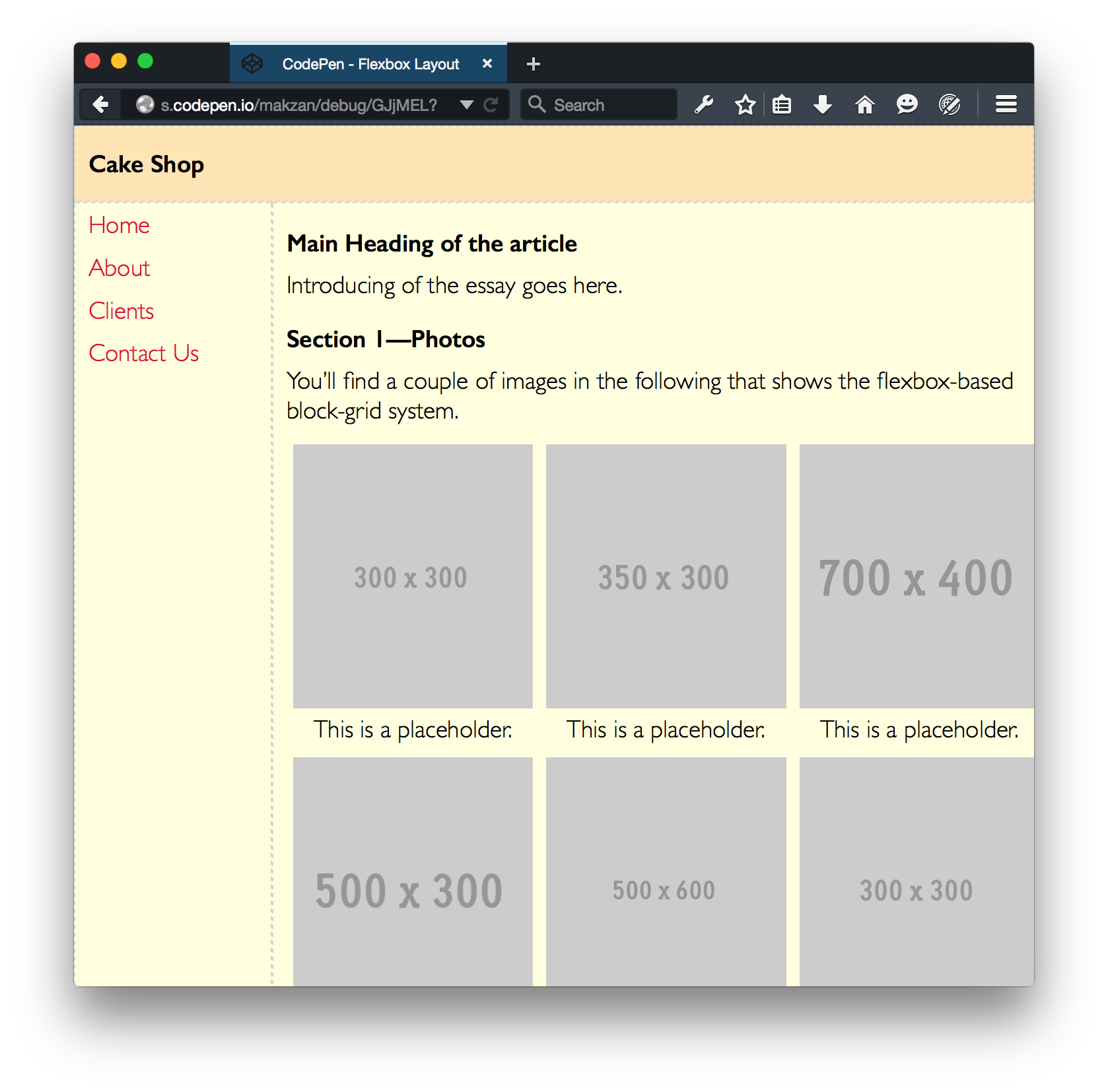Image resolution: width=1108 pixels, height=1092 pixels.
Task: Click the striped globe toolbar icon
Action: (949, 104)
